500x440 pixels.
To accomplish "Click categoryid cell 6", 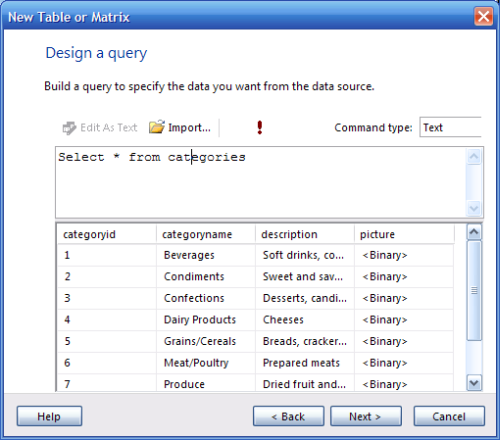I will [107, 363].
